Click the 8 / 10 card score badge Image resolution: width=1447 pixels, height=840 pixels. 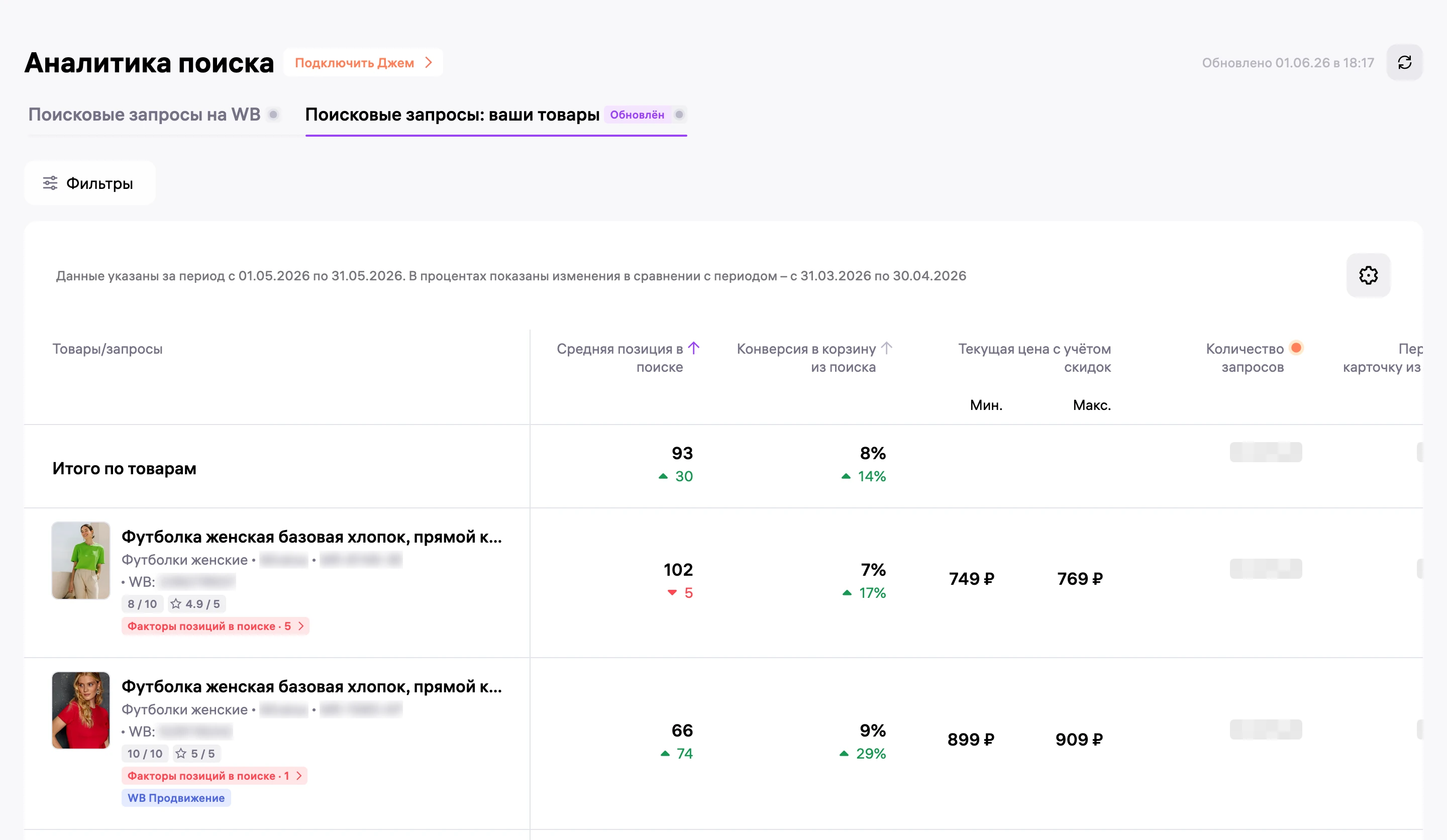pyautogui.click(x=142, y=604)
